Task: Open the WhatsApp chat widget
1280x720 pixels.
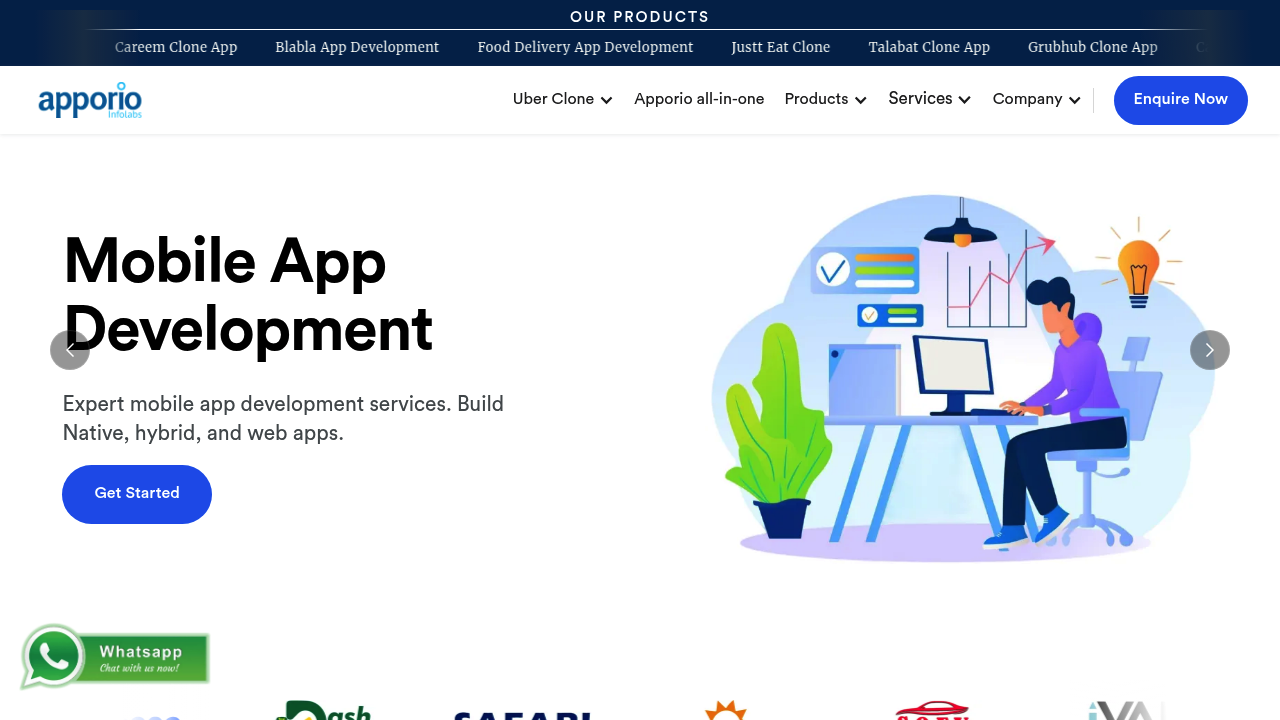Action: click(x=115, y=658)
